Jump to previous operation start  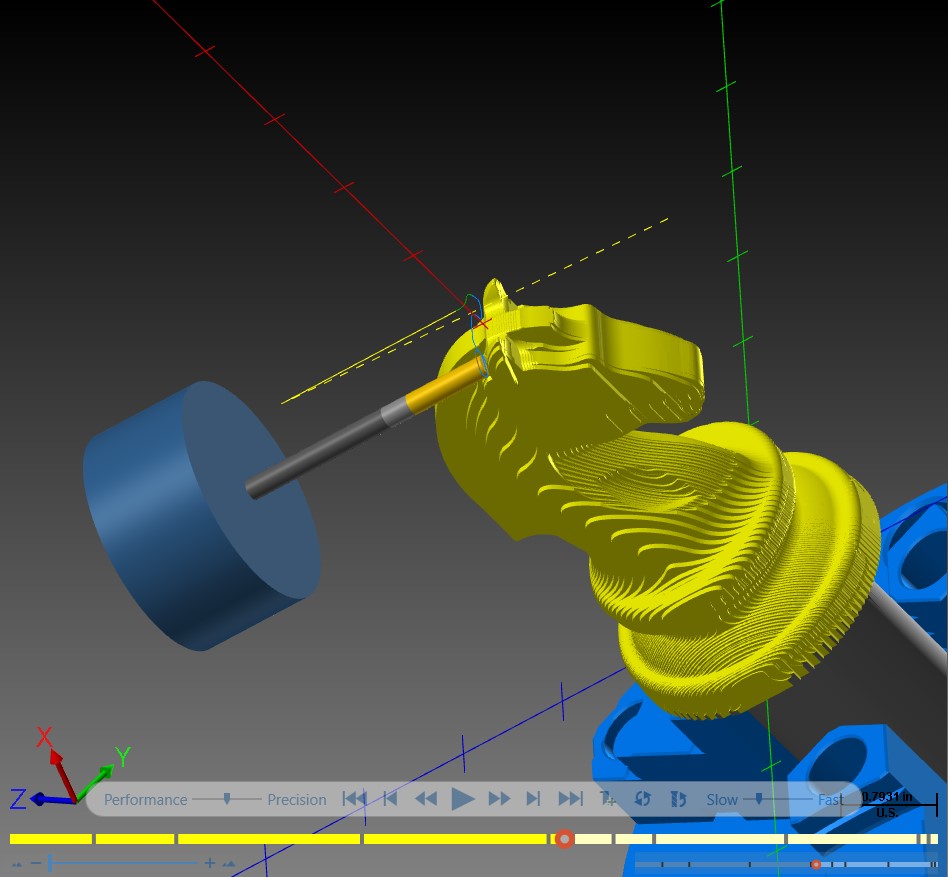pos(354,799)
